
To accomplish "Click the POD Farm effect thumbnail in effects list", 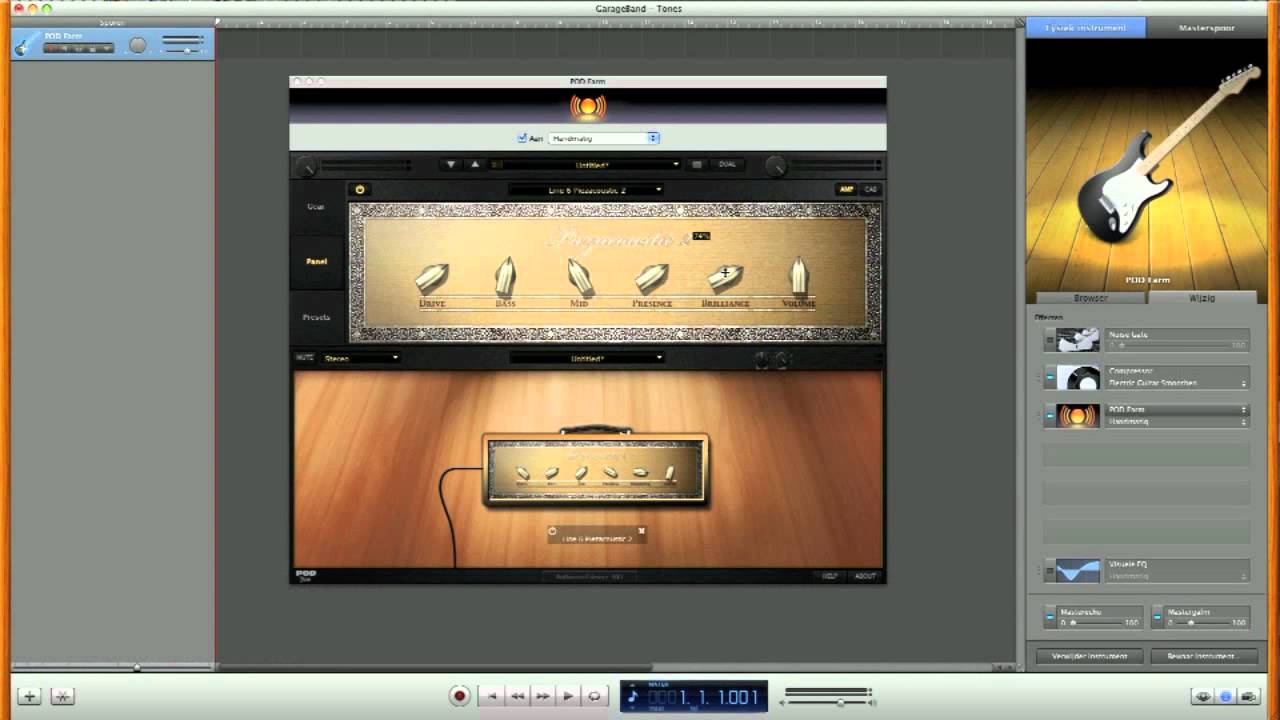I will 1078,415.
